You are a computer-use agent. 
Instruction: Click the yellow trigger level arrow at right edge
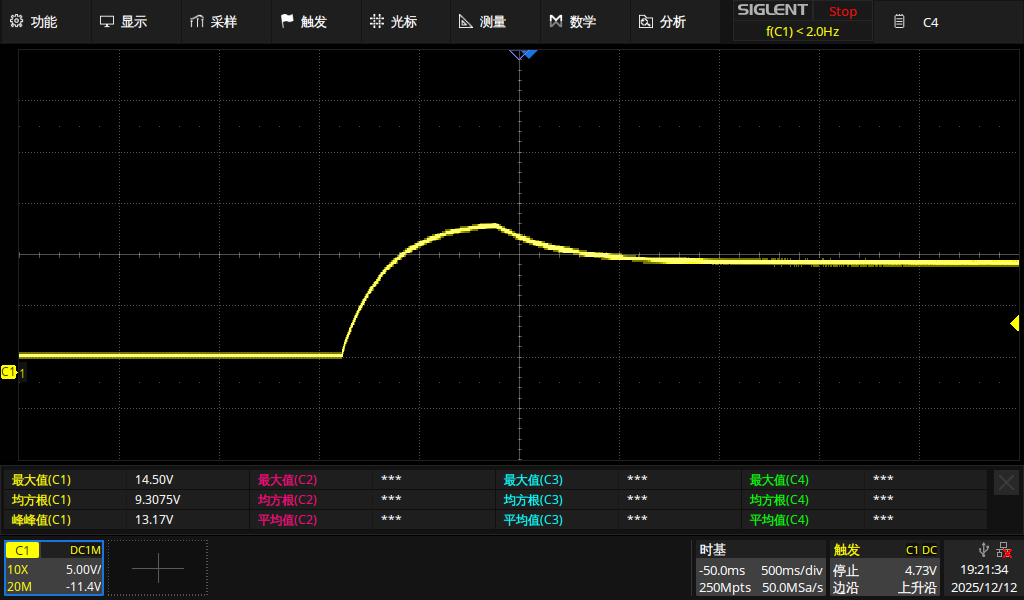pos(1014,323)
